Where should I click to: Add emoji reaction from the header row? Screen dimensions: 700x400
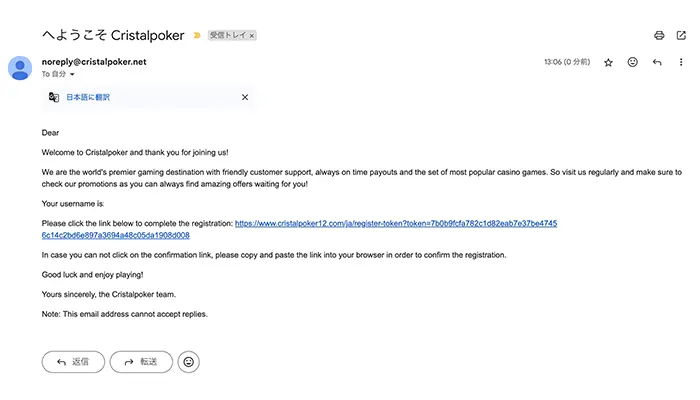pos(633,62)
